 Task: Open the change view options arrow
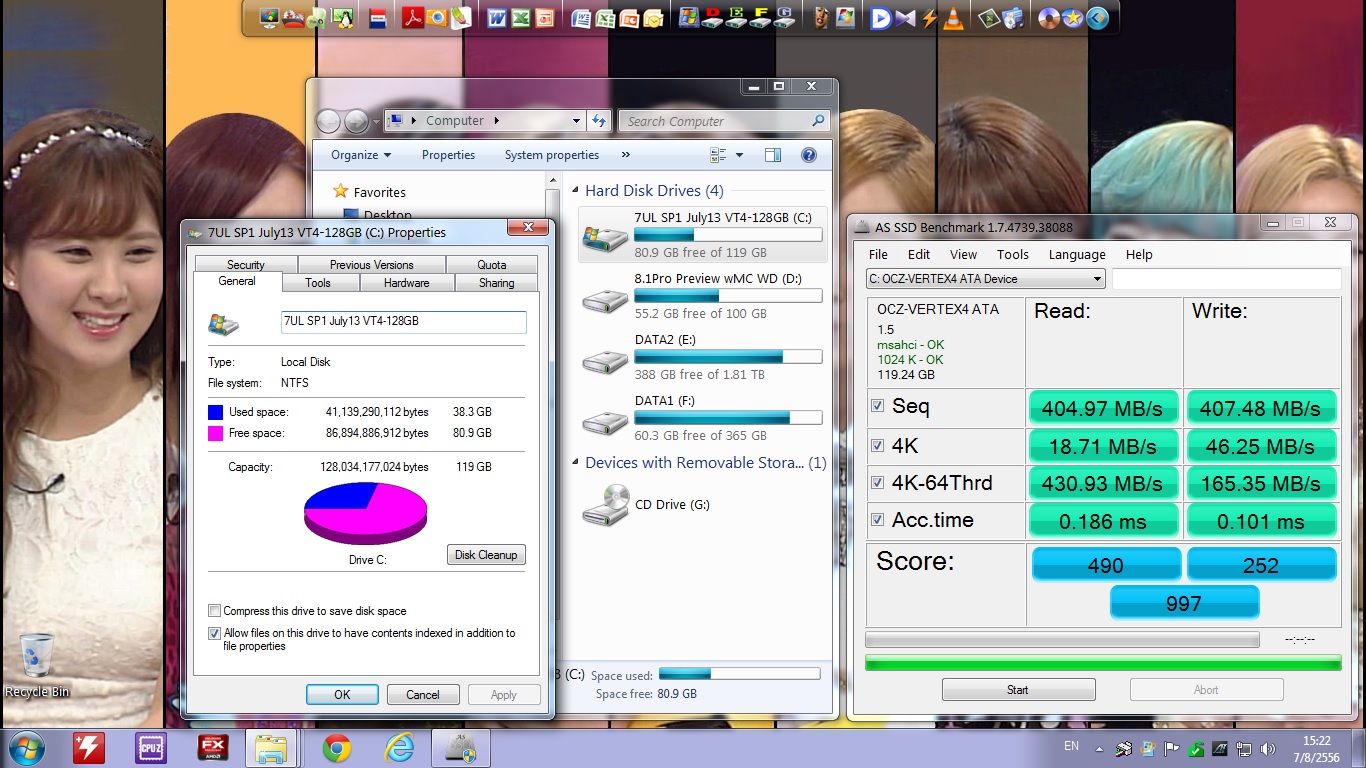pos(740,155)
